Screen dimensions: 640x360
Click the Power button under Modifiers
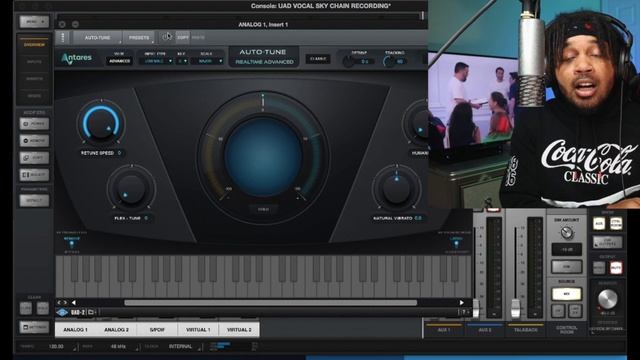(x=34, y=124)
